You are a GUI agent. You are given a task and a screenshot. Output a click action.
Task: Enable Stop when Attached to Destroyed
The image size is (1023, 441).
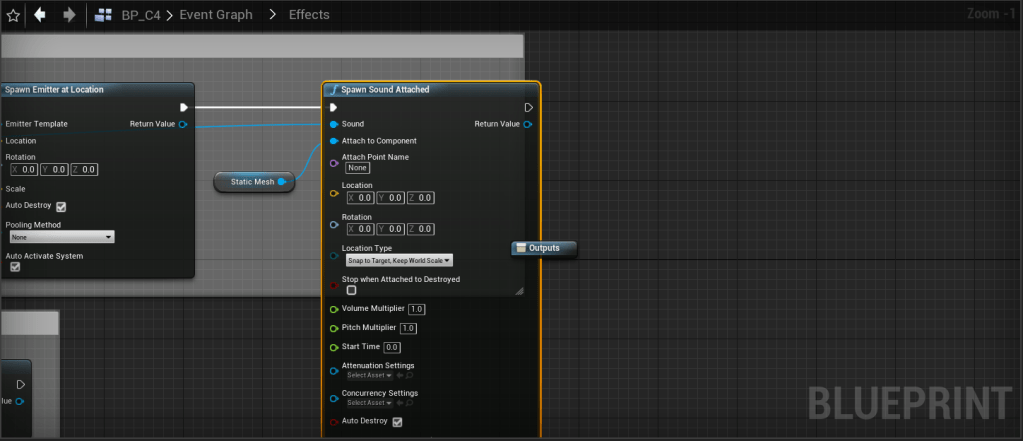351,290
